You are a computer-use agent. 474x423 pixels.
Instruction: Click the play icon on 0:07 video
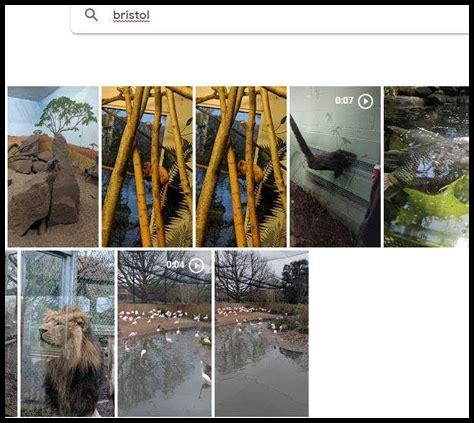[x=366, y=101]
